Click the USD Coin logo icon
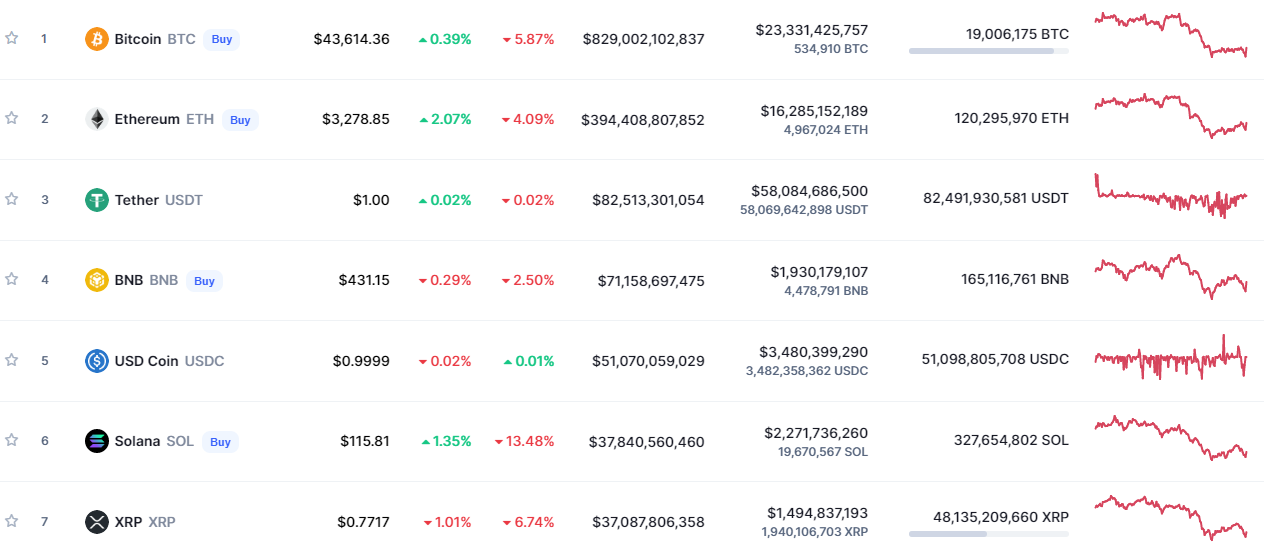The width and height of the screenshot is (1264, 553). coord(97,361)
